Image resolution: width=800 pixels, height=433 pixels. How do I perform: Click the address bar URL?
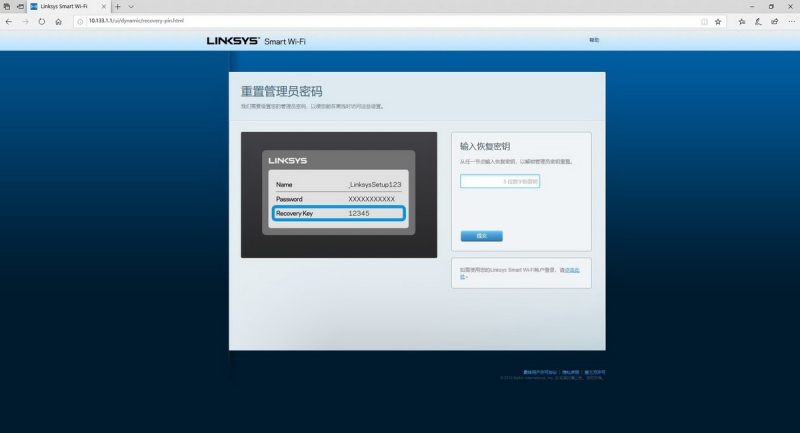(136, 21)
